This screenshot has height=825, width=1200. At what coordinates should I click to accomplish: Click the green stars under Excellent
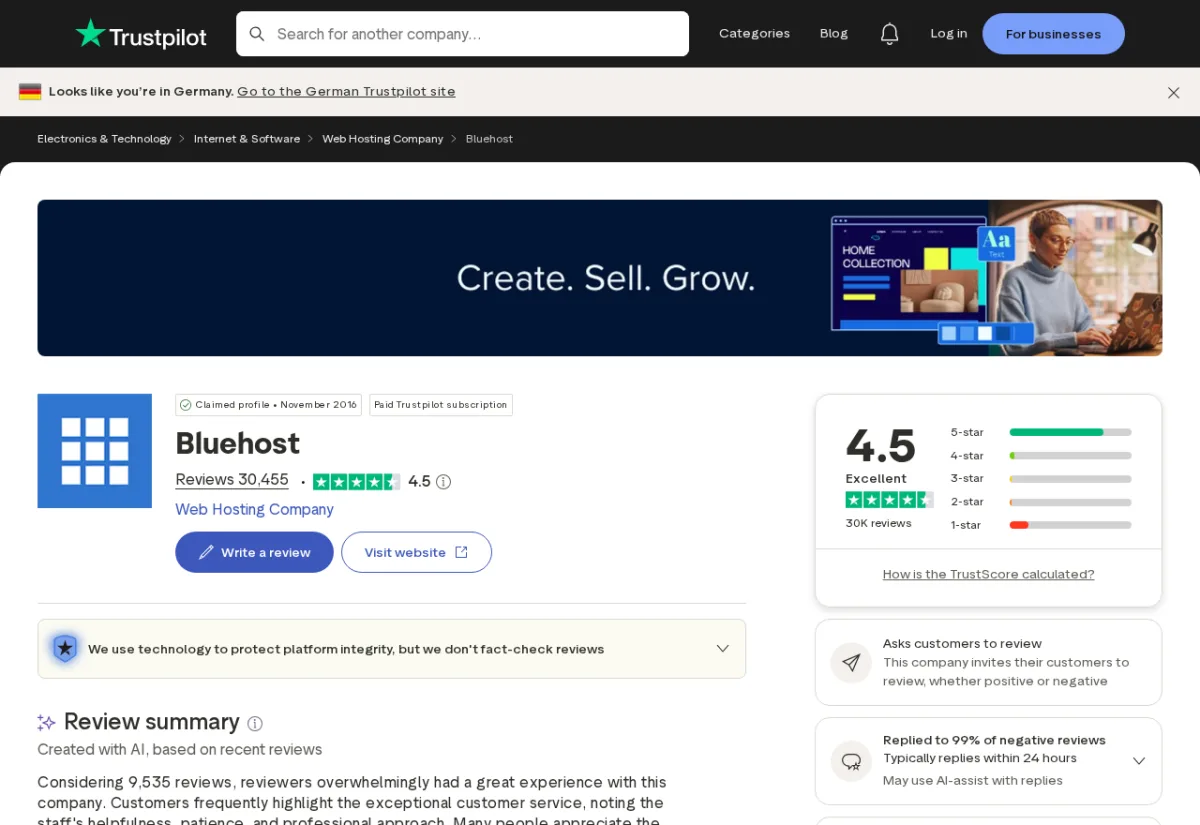tap(889, 500)
